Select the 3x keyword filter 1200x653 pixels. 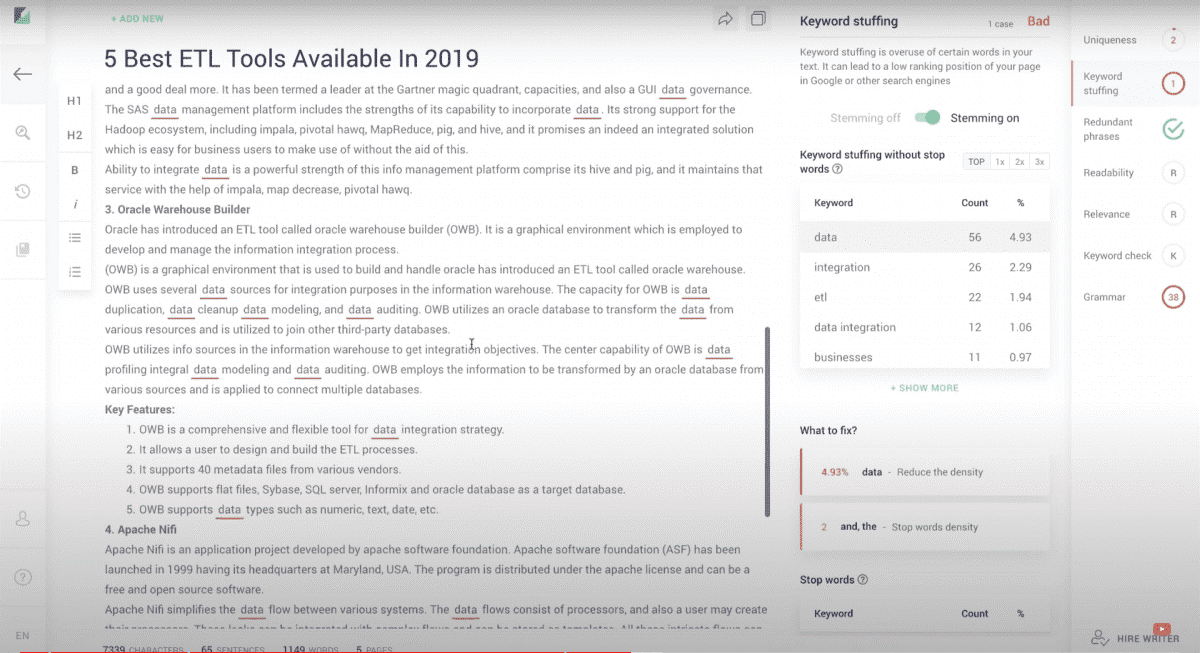pos(1040,162)
